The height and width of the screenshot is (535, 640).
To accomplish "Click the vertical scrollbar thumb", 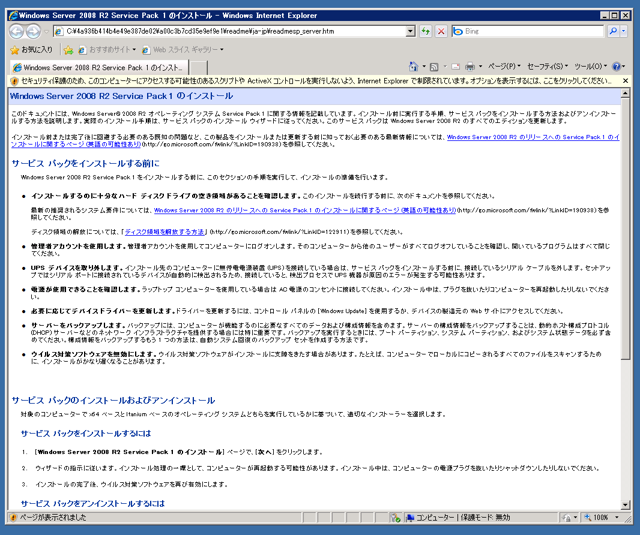I will pyautogui.click(x=625, y=229).
